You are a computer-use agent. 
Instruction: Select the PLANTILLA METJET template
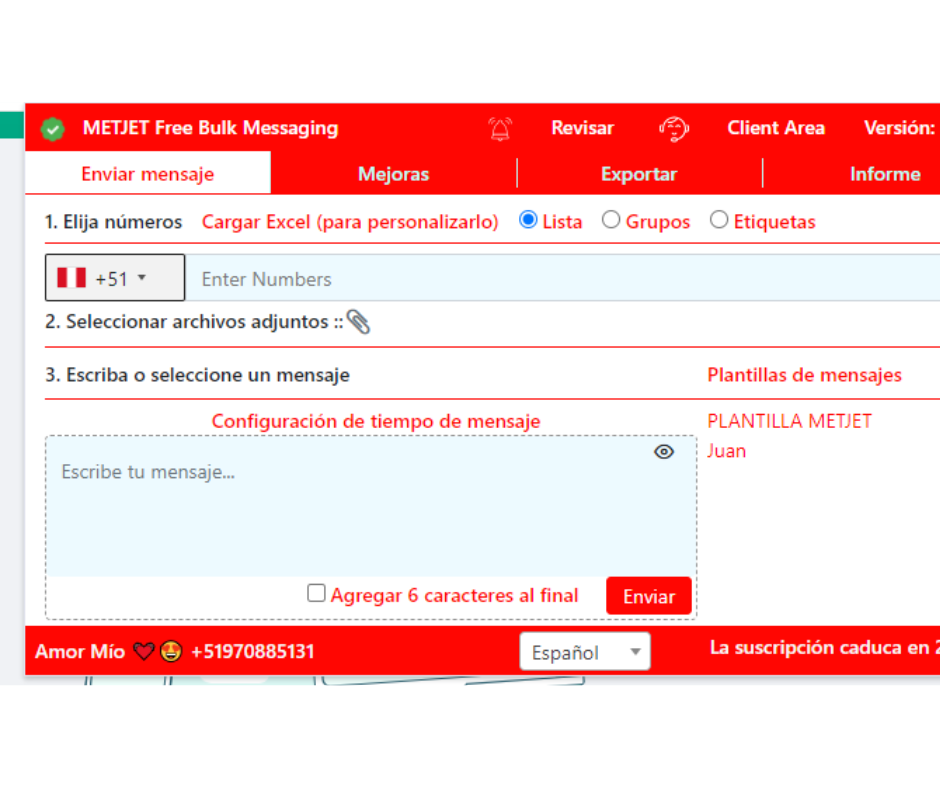(789, 421)
